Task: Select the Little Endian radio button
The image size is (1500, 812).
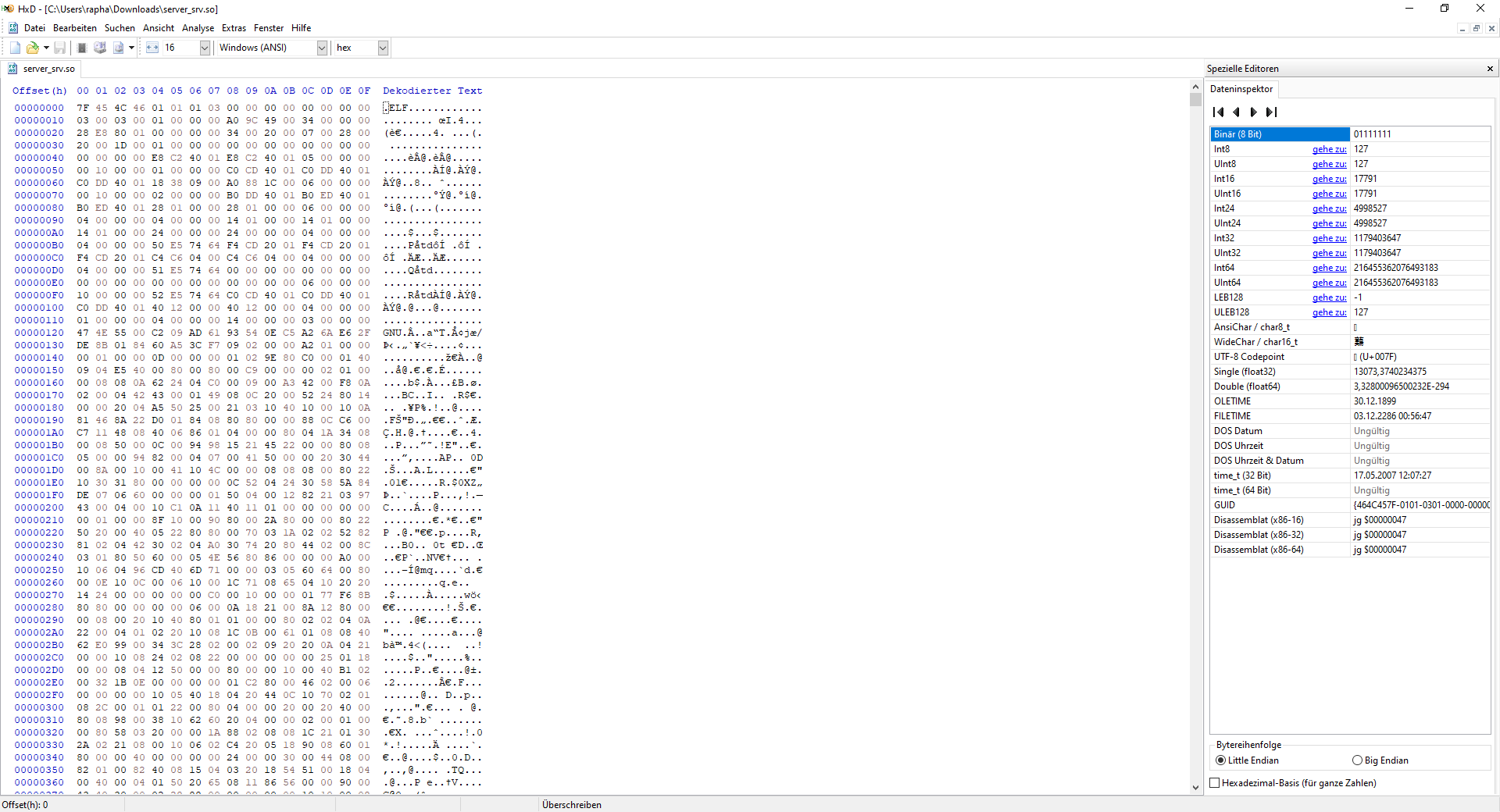Action: pos(1220,760)
